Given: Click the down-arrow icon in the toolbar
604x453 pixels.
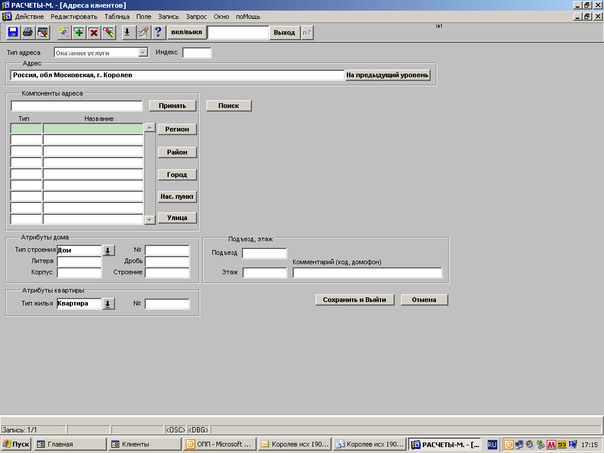Looking at the screenshot, I should point(126,33).
